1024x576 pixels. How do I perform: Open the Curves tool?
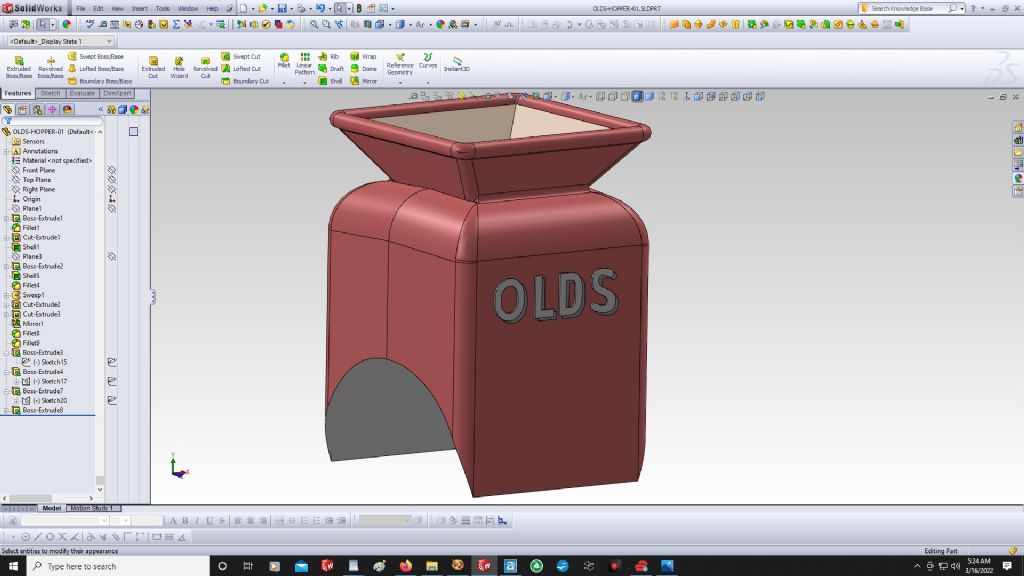click(x=428, y=61)
